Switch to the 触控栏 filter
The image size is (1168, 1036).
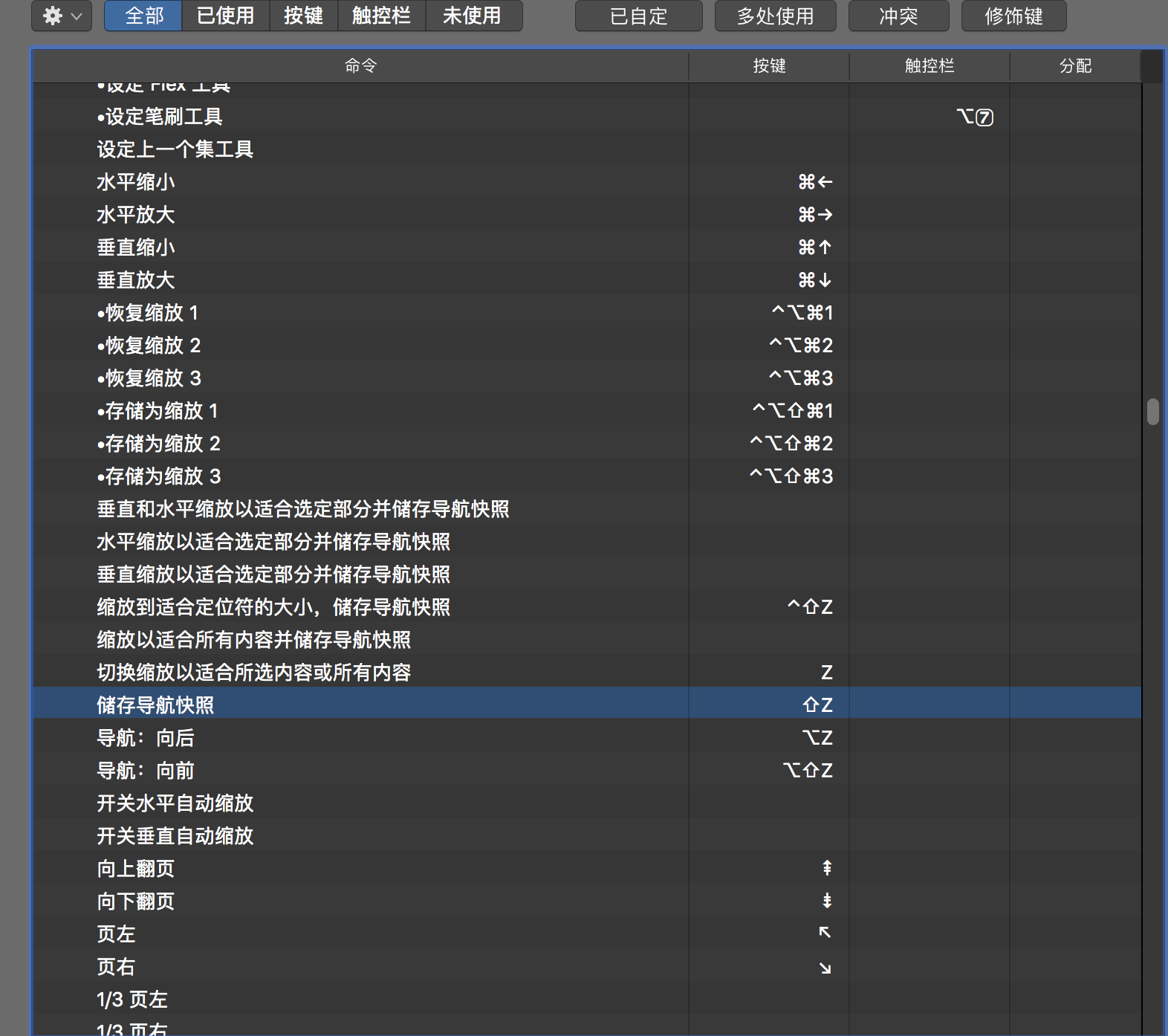tap(381, 16)
